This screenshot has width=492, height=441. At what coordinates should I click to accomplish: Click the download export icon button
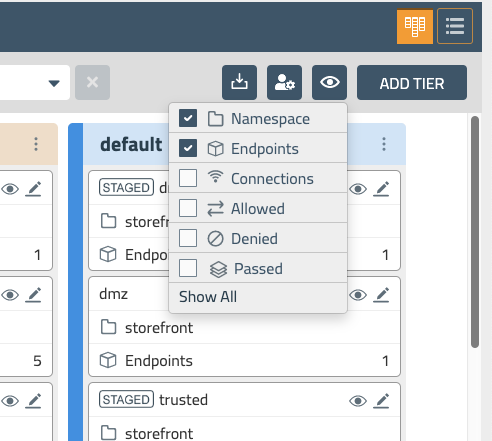(239, 82)
